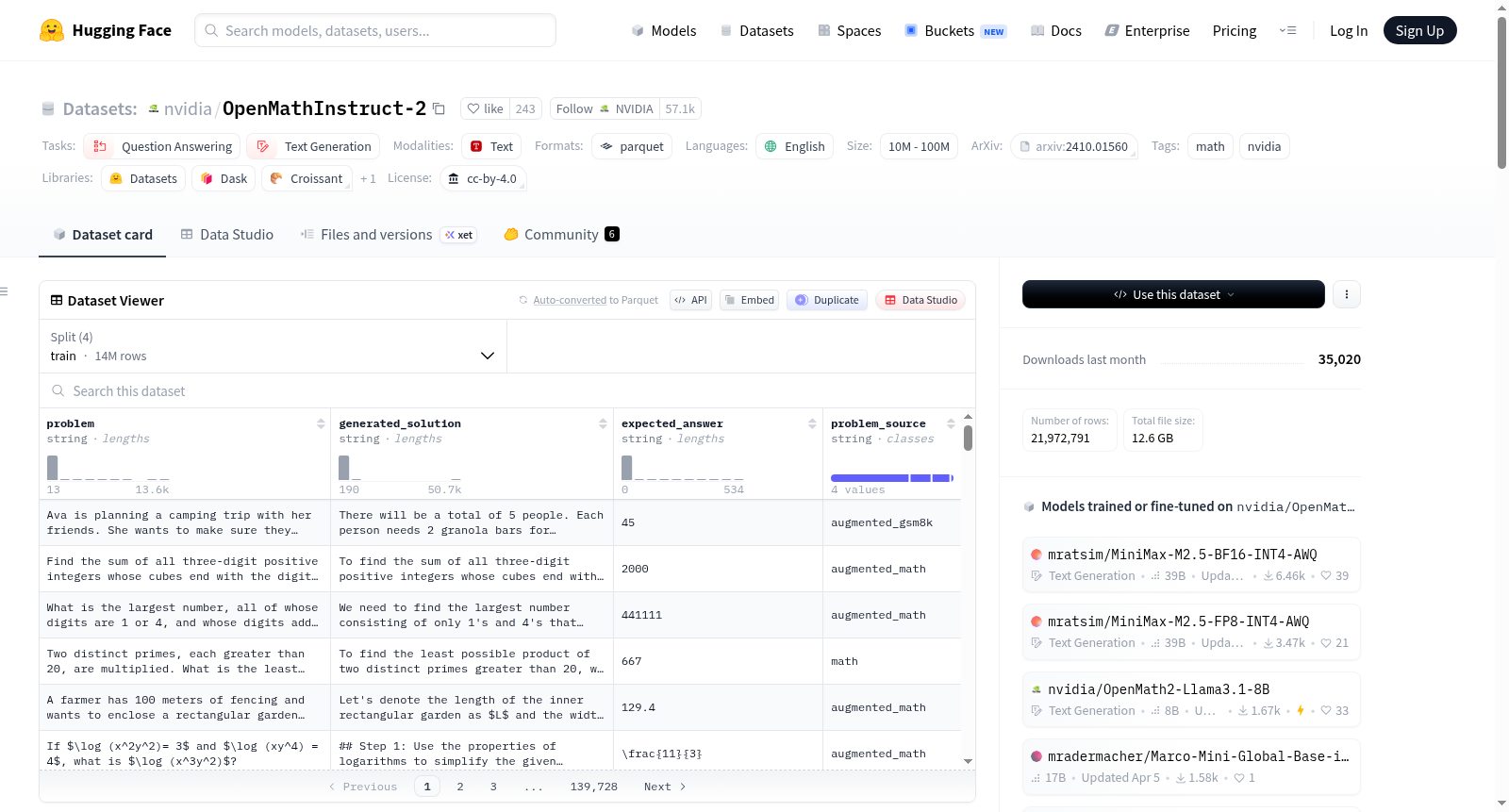Open the three-dot options menu beside Use this dataset
Screen dimensions: 1509x812
coord(1346,294)
